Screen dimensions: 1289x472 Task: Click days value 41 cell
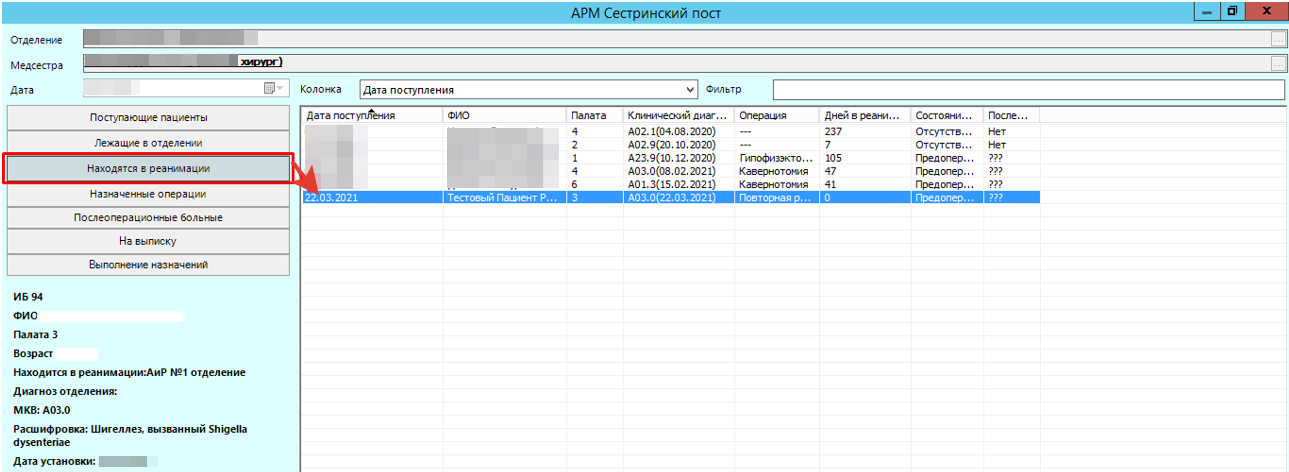pyautogui.click(x=865, y=184)
